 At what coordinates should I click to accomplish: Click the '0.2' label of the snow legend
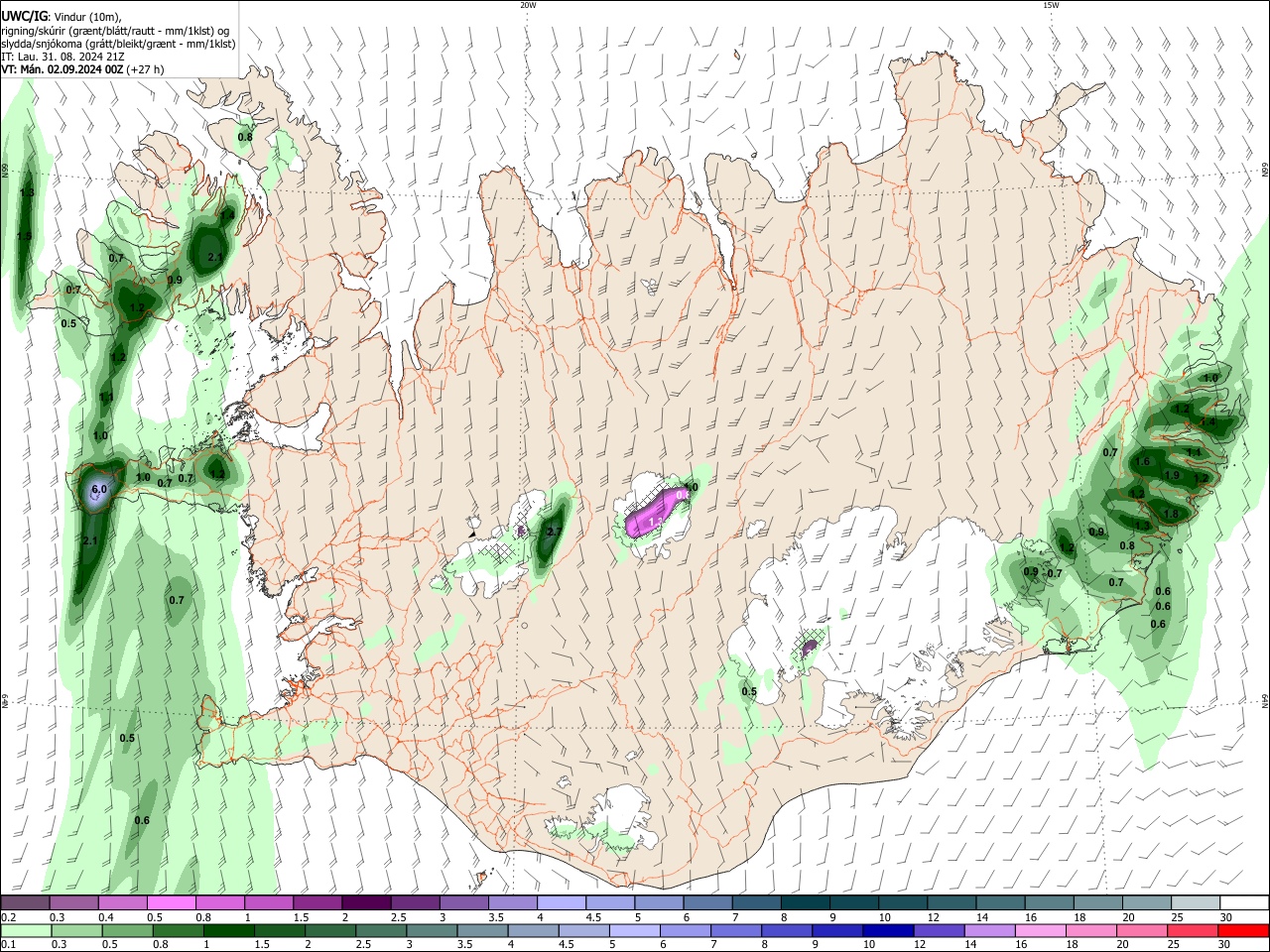pos(8,917)
